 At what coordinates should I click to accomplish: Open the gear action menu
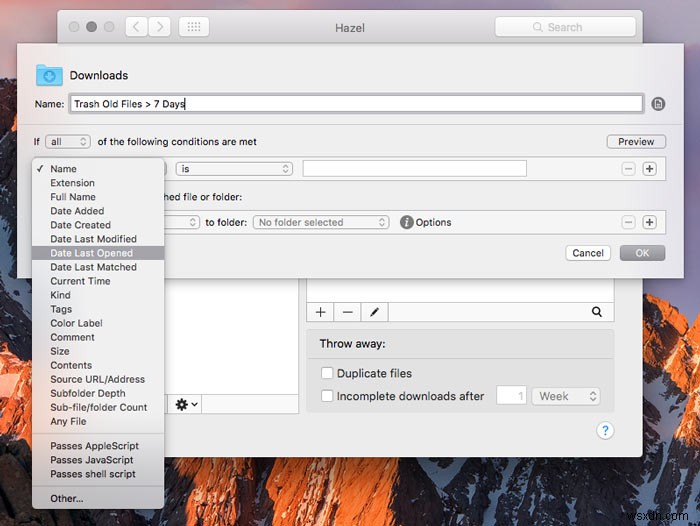186,404
